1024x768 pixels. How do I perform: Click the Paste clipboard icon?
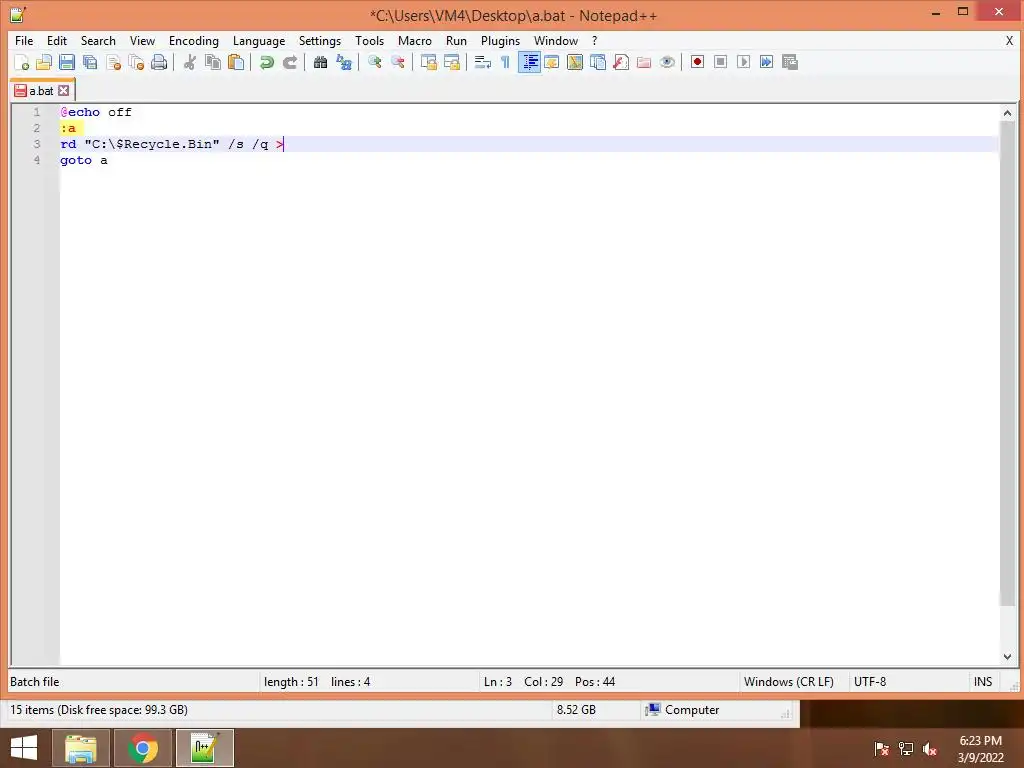click(x=236, y=62)
